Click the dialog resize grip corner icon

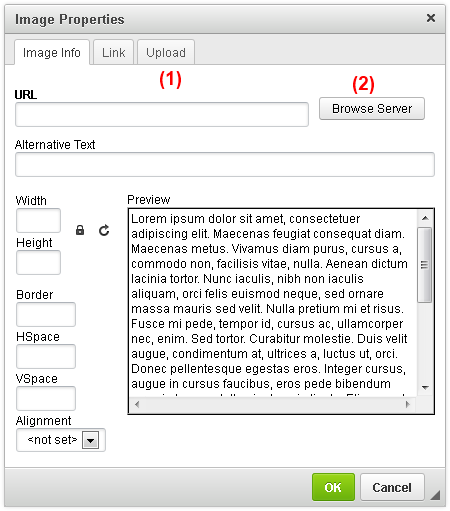point(435,495)
